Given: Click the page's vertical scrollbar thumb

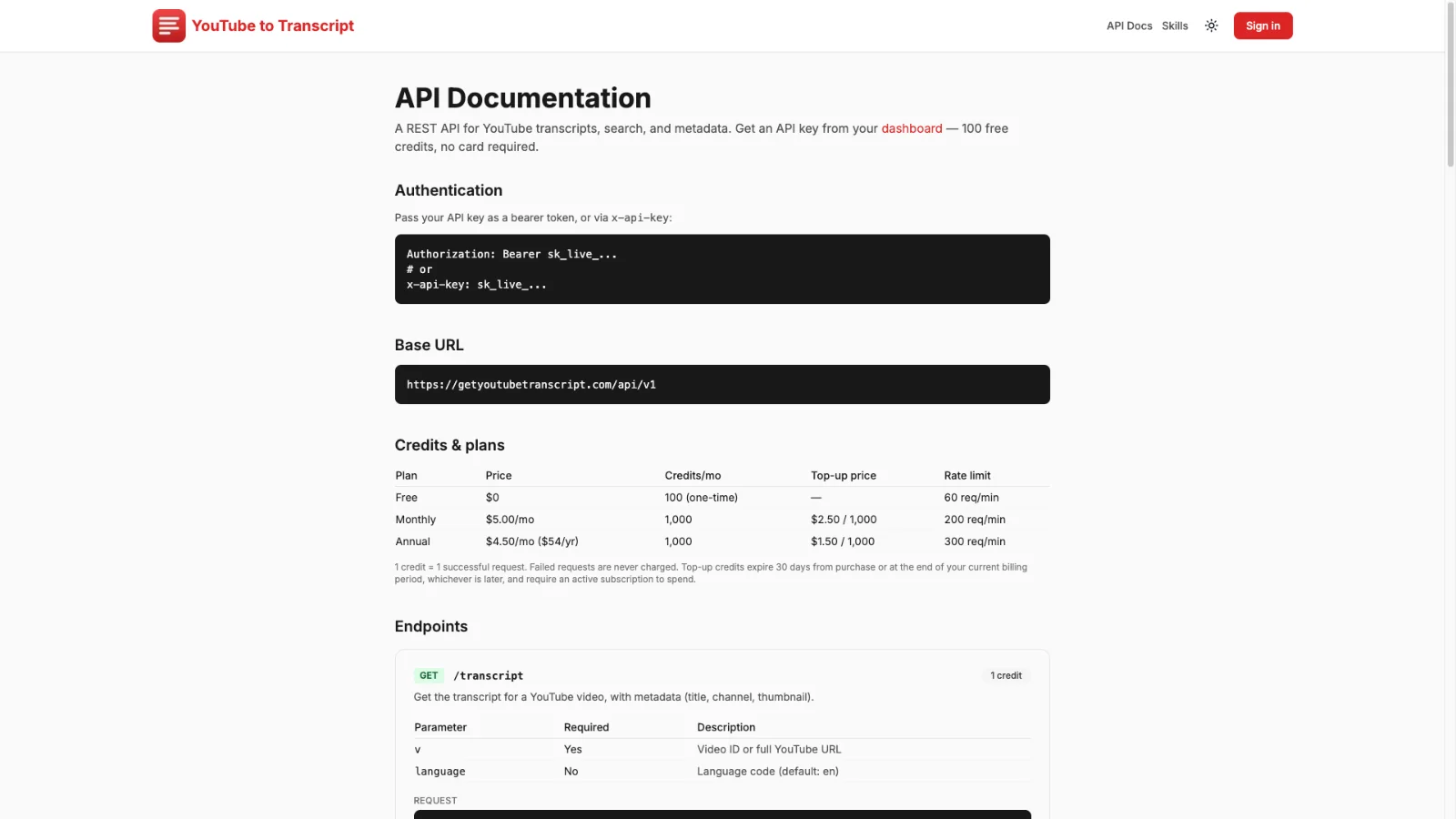Looking at the screenshot, I should [x=1451, y=84].
